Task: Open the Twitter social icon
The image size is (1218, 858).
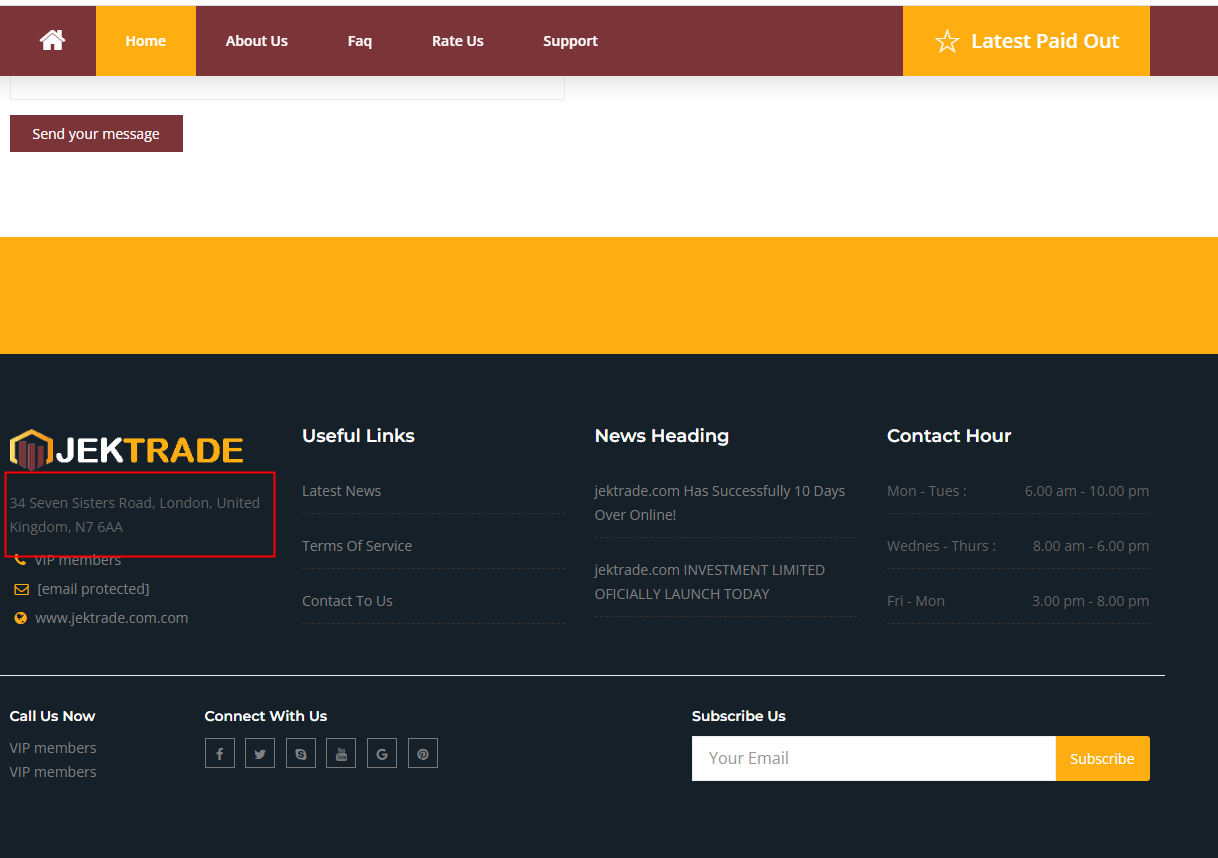Action: click(260, 753)
